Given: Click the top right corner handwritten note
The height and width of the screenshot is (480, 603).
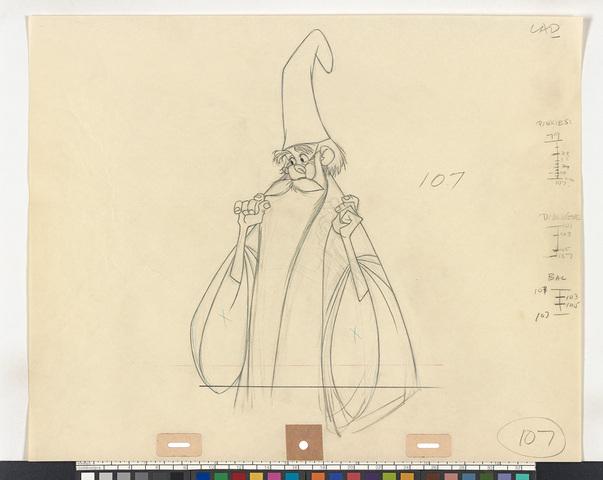Looking at the screenshot, I should click(x=544, y=31).
